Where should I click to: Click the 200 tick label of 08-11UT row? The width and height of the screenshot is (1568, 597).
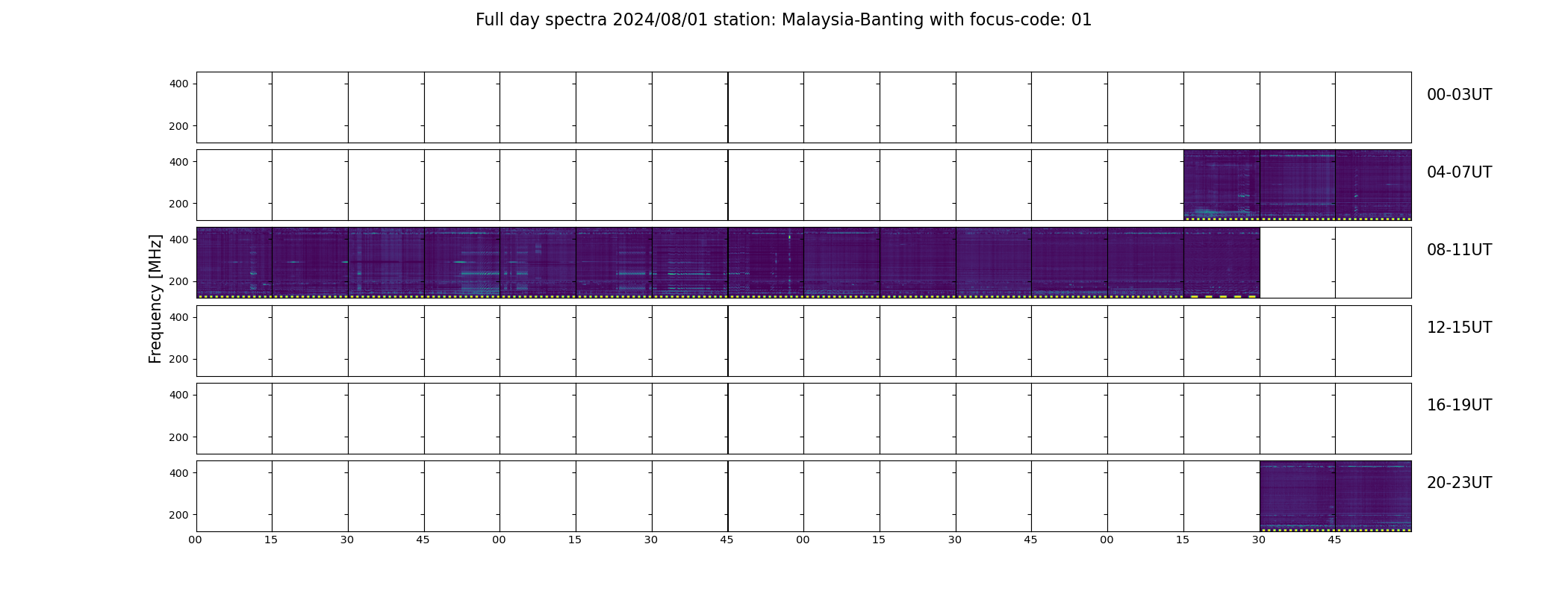pyautogui.click(x=178, y=281)
